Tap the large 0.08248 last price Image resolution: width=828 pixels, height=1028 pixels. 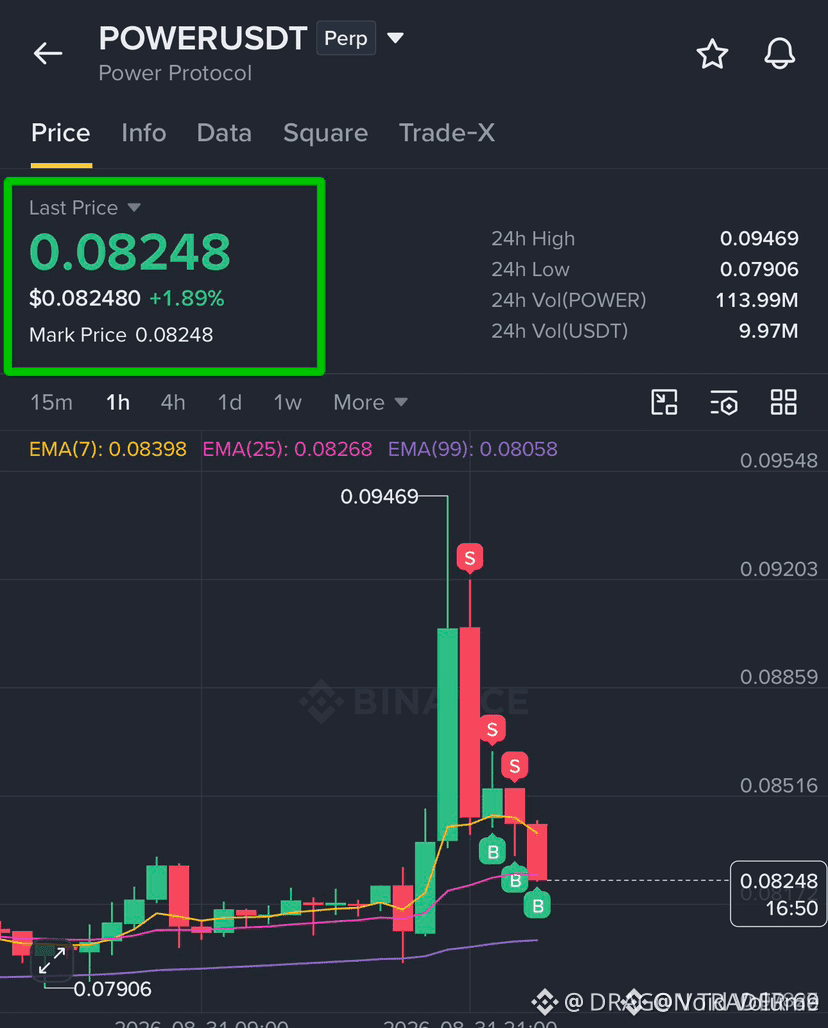coord(130,252)
